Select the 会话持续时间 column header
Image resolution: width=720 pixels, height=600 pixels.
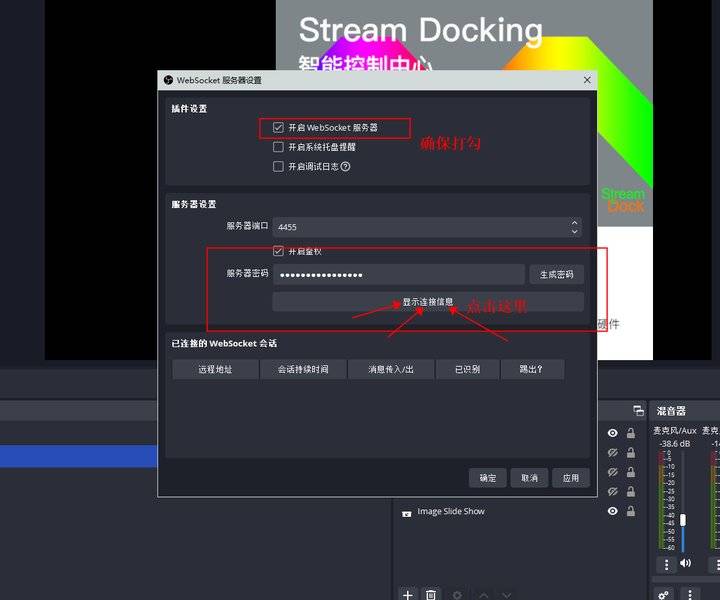point(303,369)
